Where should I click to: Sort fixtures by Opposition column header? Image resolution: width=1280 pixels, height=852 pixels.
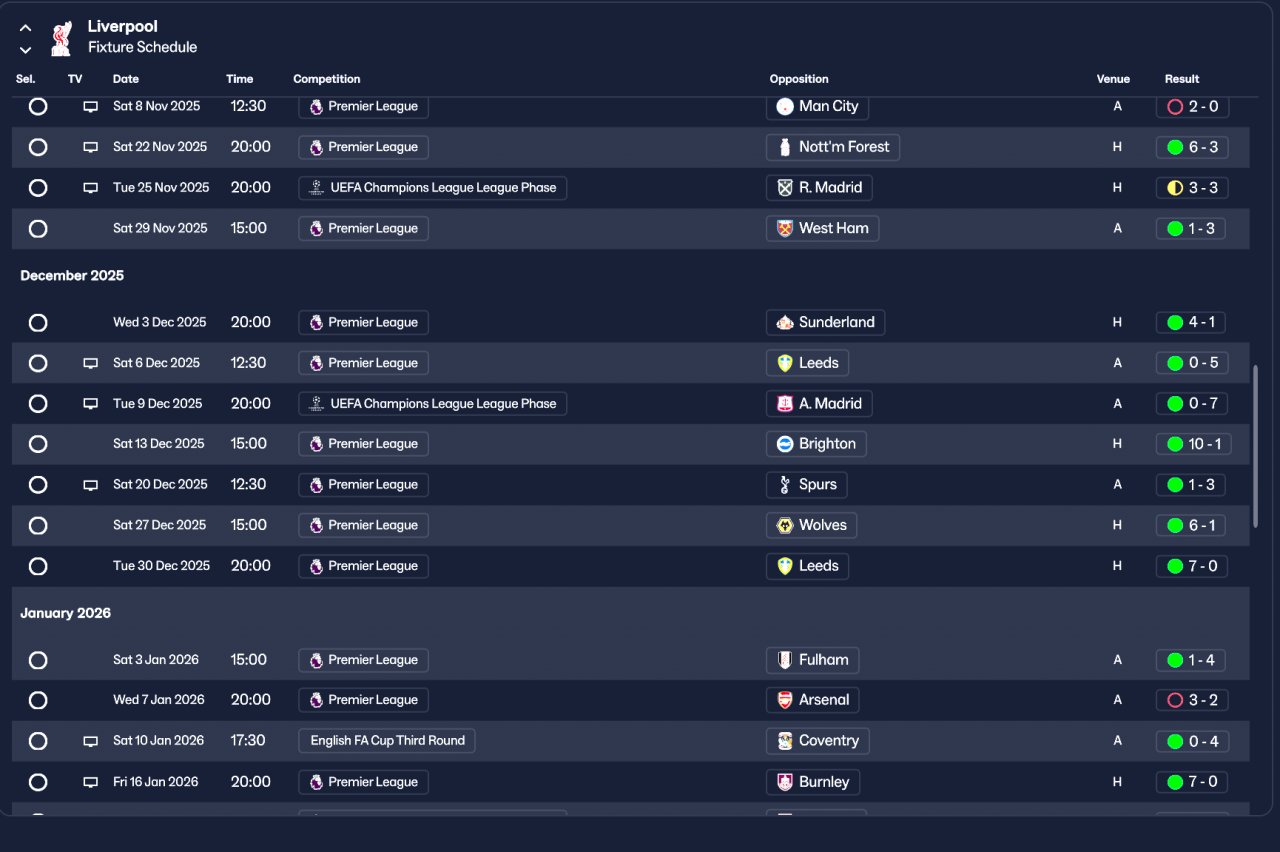[x=799, y=79]
